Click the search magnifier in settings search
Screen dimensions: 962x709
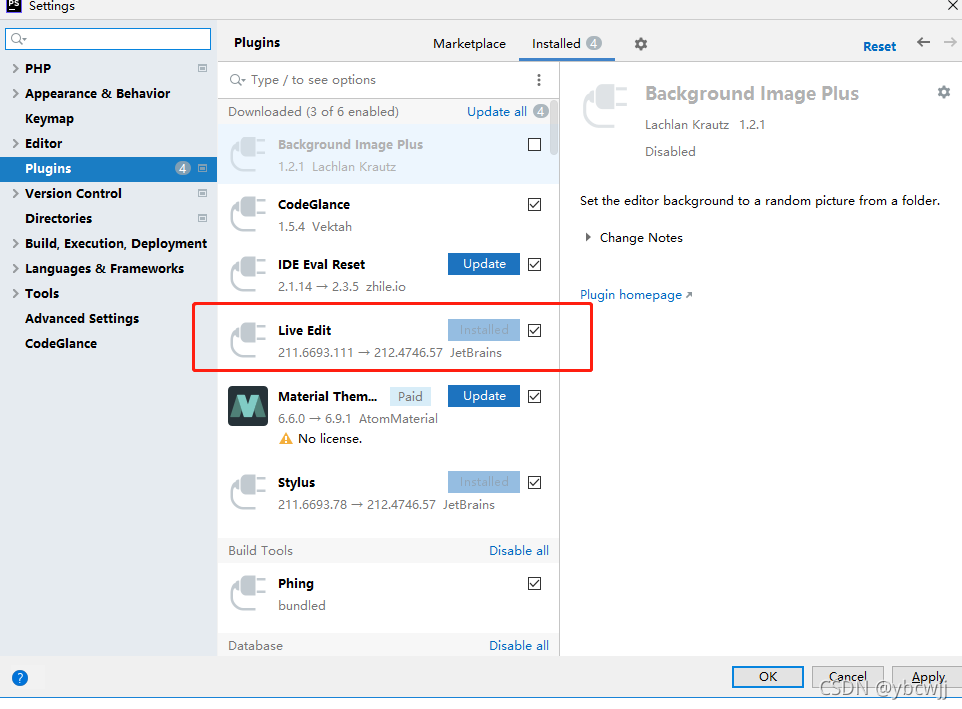coord(18,39)
